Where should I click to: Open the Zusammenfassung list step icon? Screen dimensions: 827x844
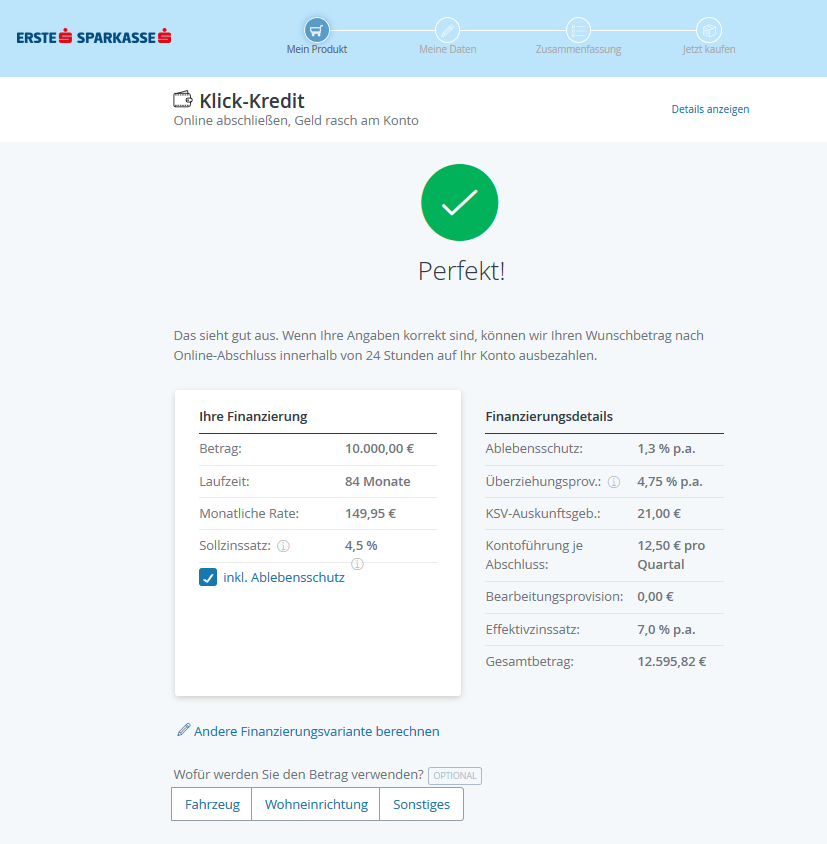577,28
